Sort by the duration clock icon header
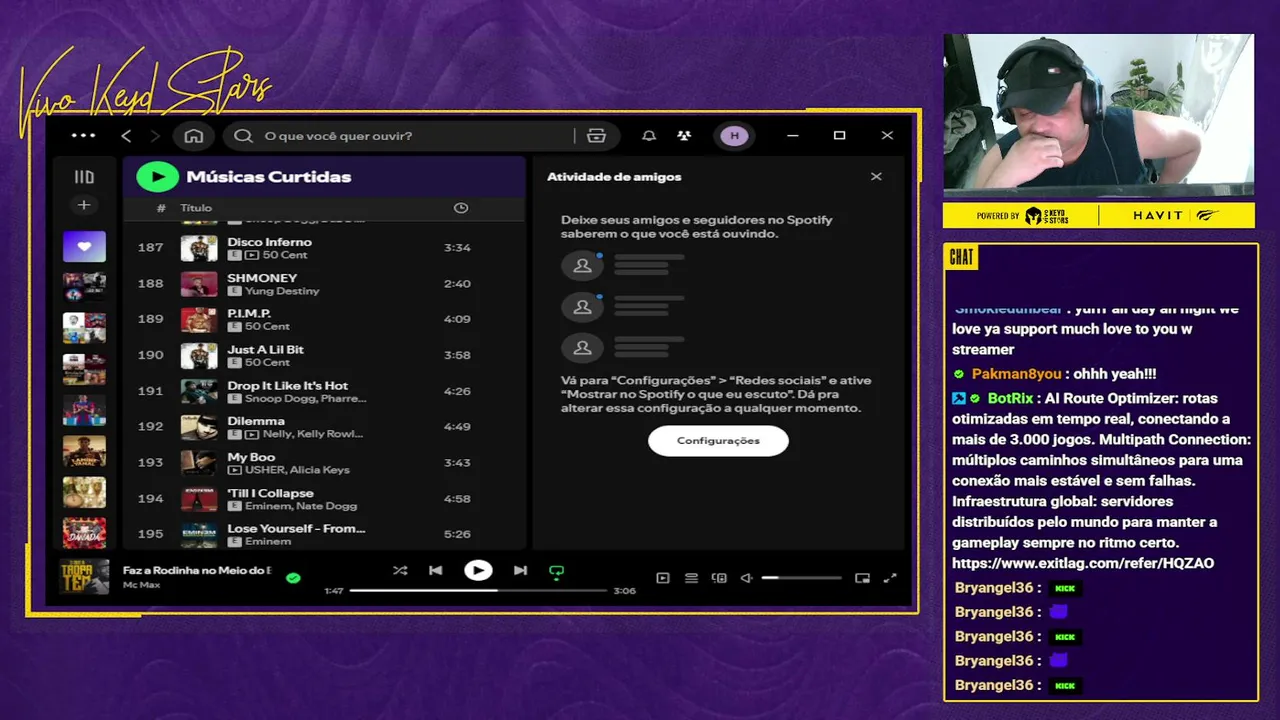The width and height of the screenshot is (1280, 720). point(461,208)
